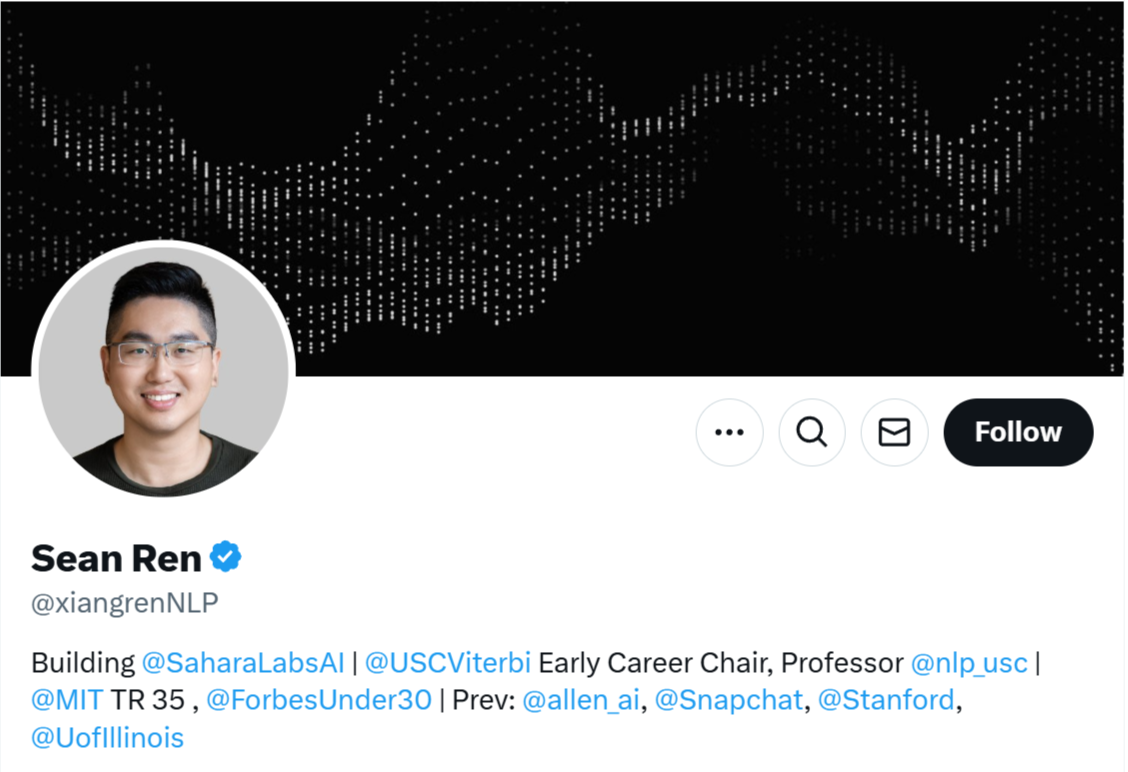1128x772 pixels.
Task: Click the 'Early Career Chair, Professor' bio text
Action: click(x=720, y=662)
